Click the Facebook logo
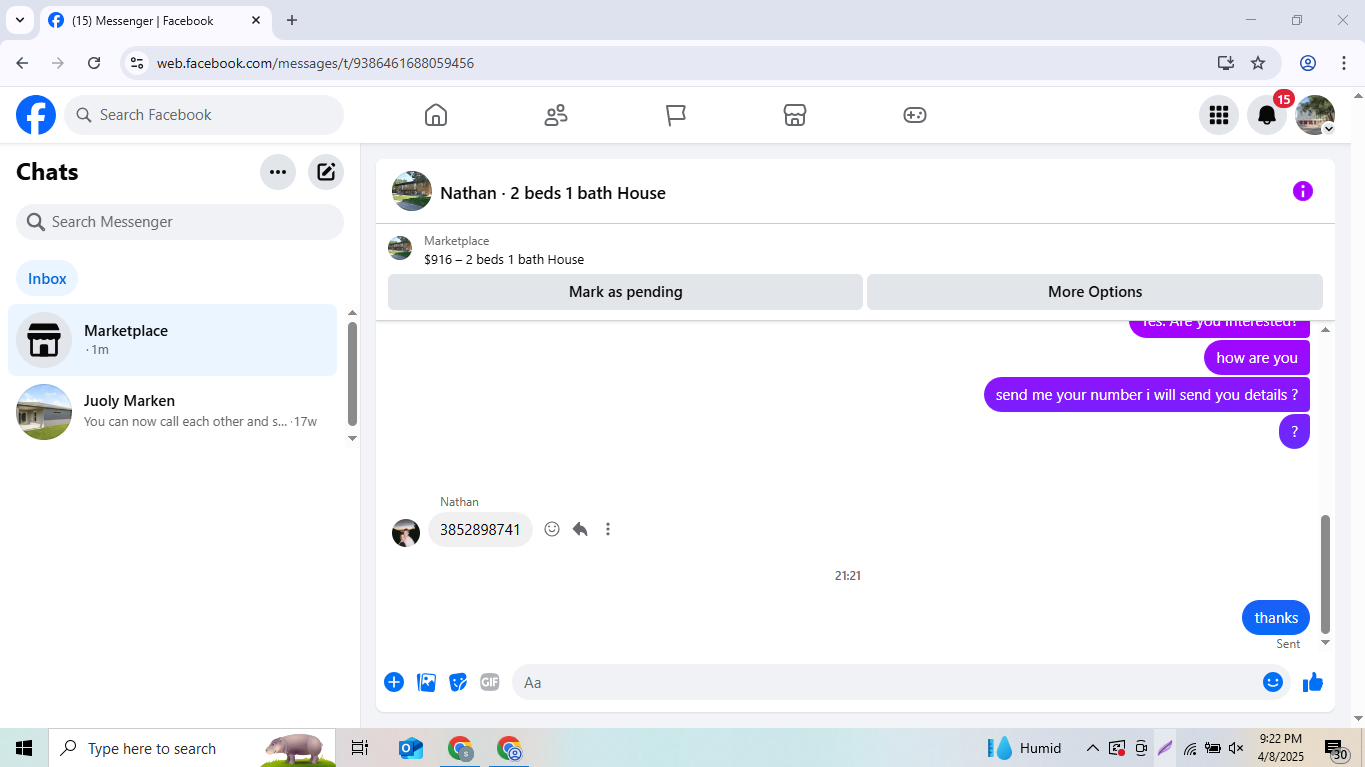Viewport: 1365px width, 767px height. pos(36,115)
